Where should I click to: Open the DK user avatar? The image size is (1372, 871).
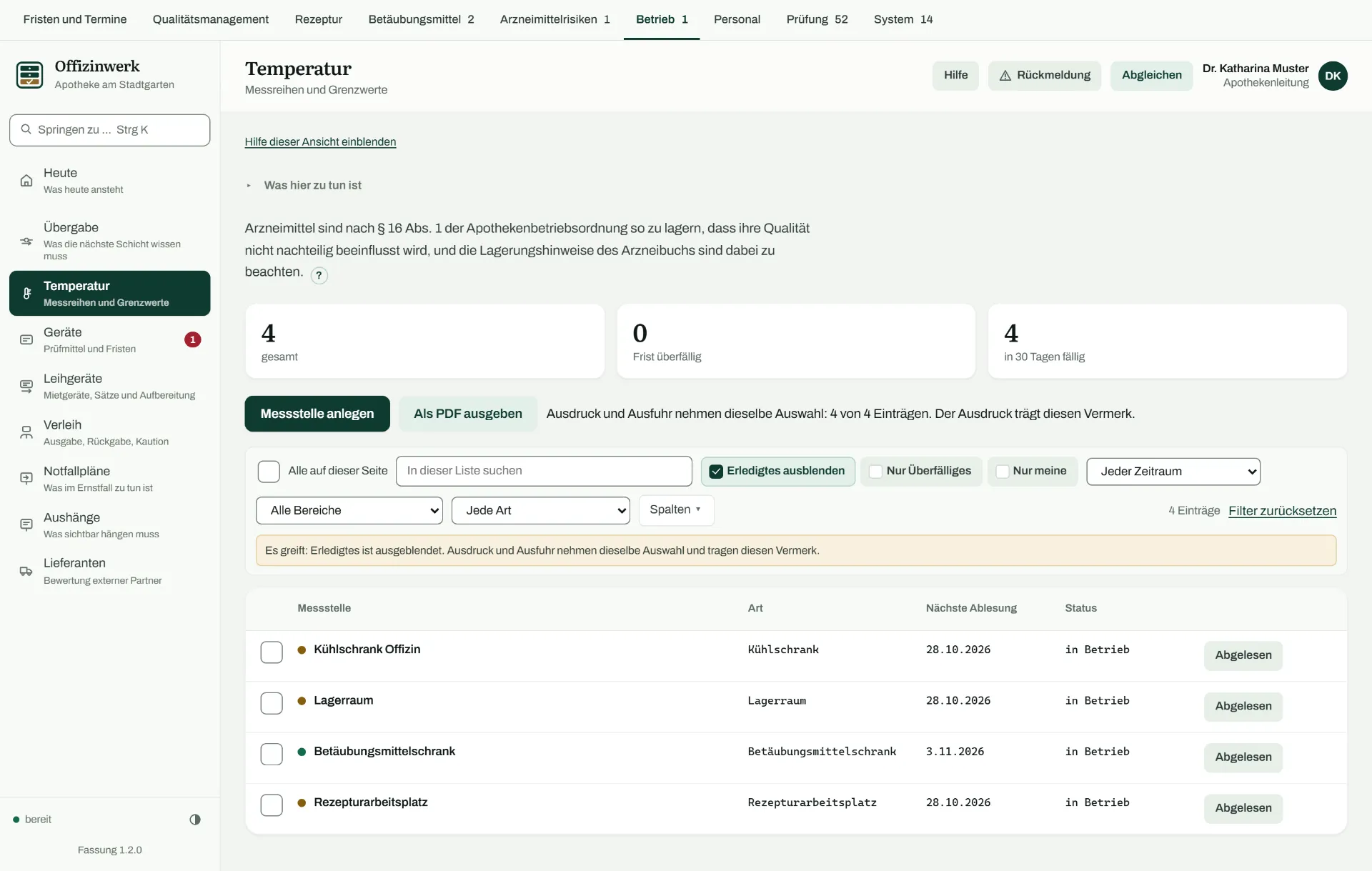1333,76
